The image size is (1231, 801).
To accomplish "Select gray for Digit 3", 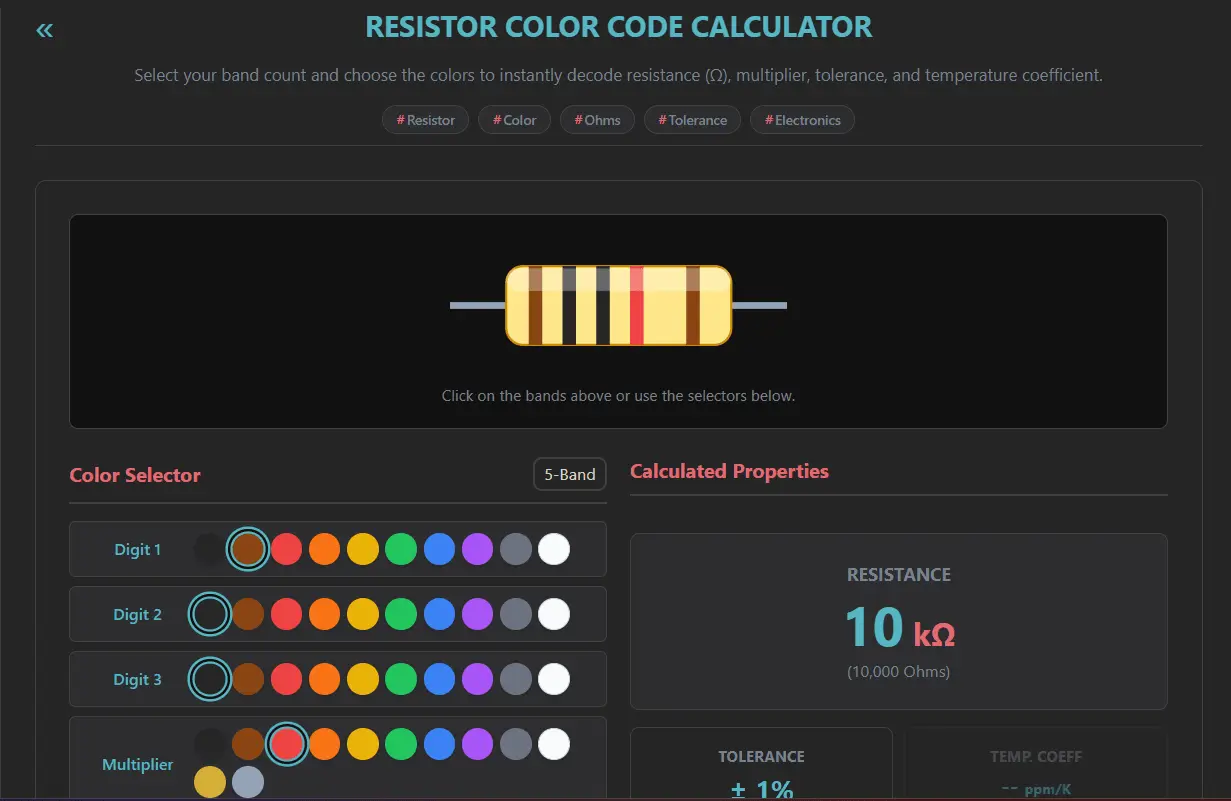I will 515,679.
